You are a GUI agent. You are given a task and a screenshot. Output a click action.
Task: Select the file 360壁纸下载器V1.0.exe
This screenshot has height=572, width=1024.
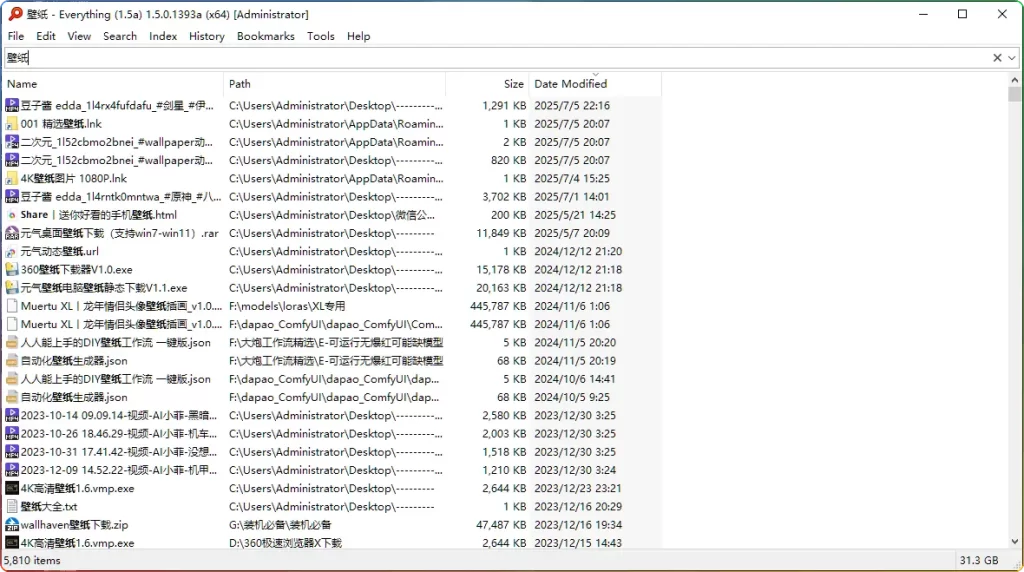[x=76, y=269]
